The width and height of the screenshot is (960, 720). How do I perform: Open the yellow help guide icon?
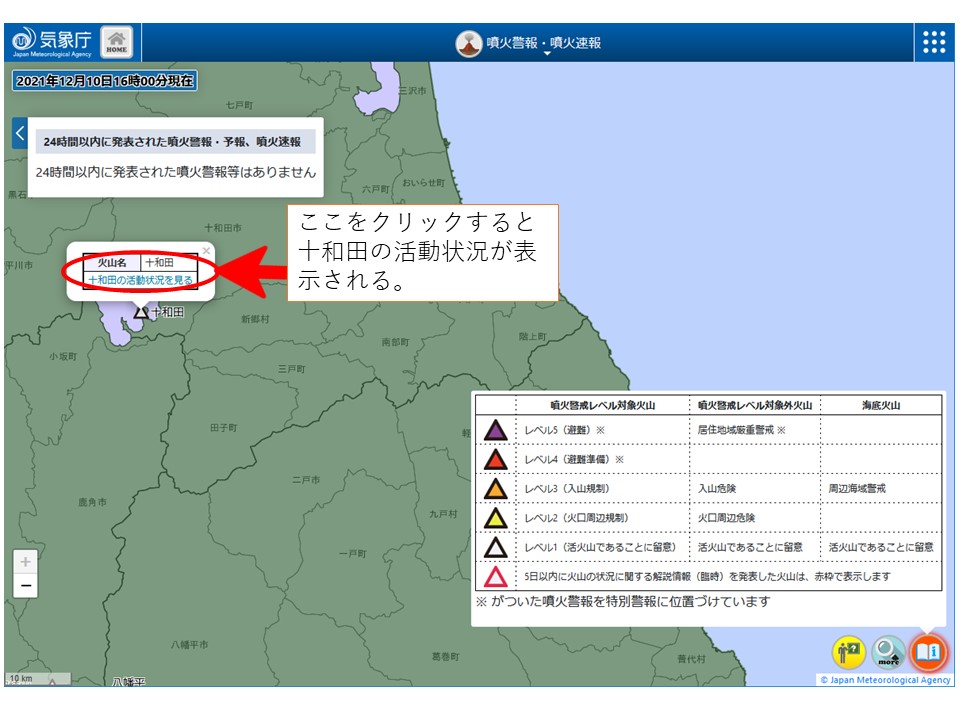(849, 652)
